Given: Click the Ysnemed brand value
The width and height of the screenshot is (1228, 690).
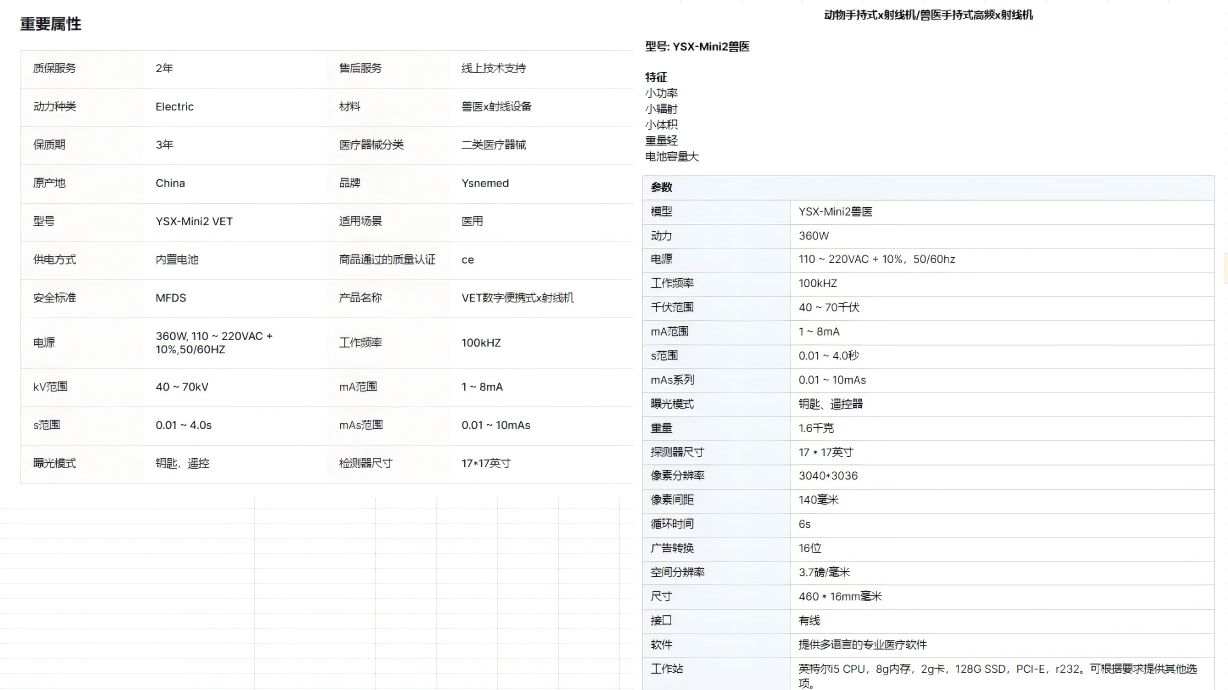Looking at the screenshot, I should 485,183.
